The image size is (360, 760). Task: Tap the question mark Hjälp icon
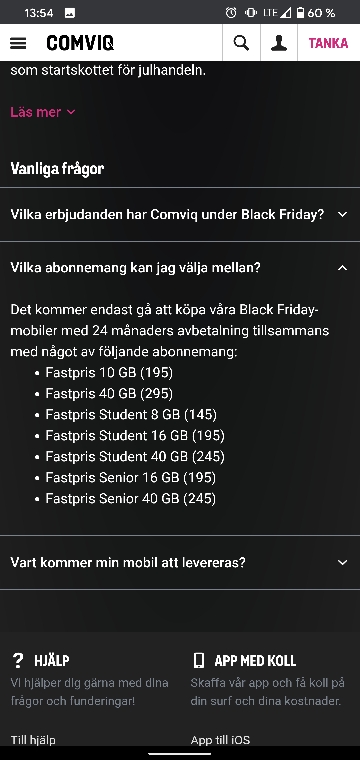click(x=18, y=660)
